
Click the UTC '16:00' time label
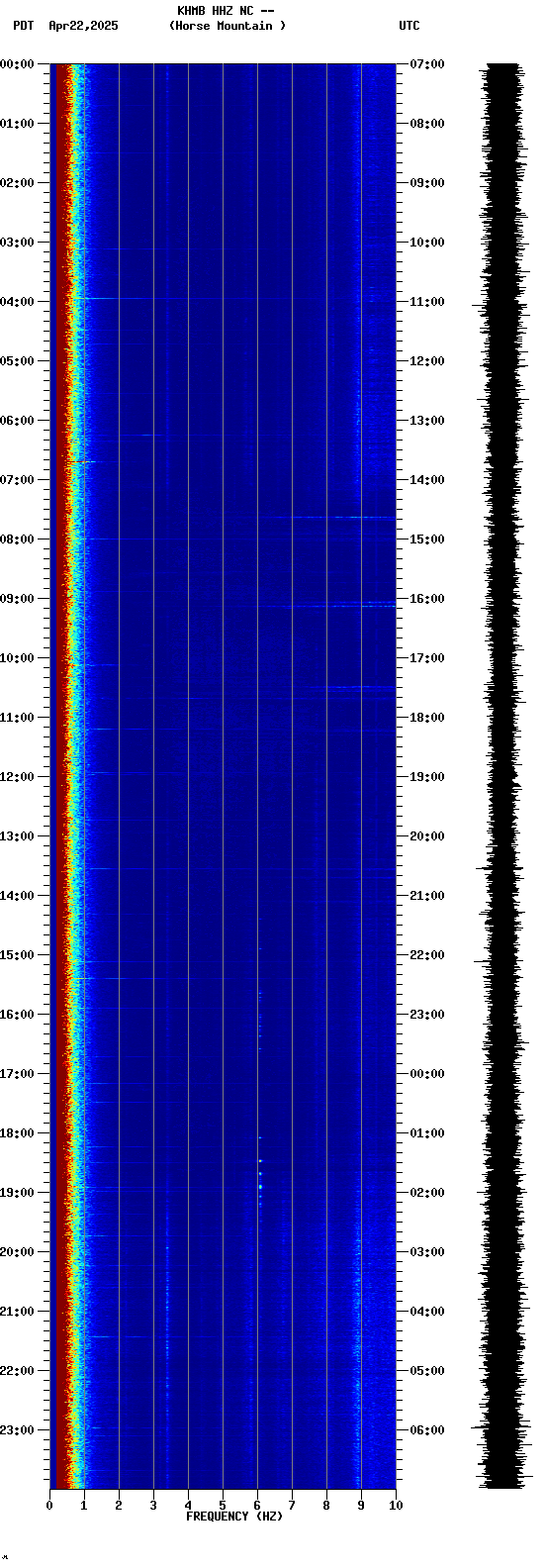tap(427, 599)
